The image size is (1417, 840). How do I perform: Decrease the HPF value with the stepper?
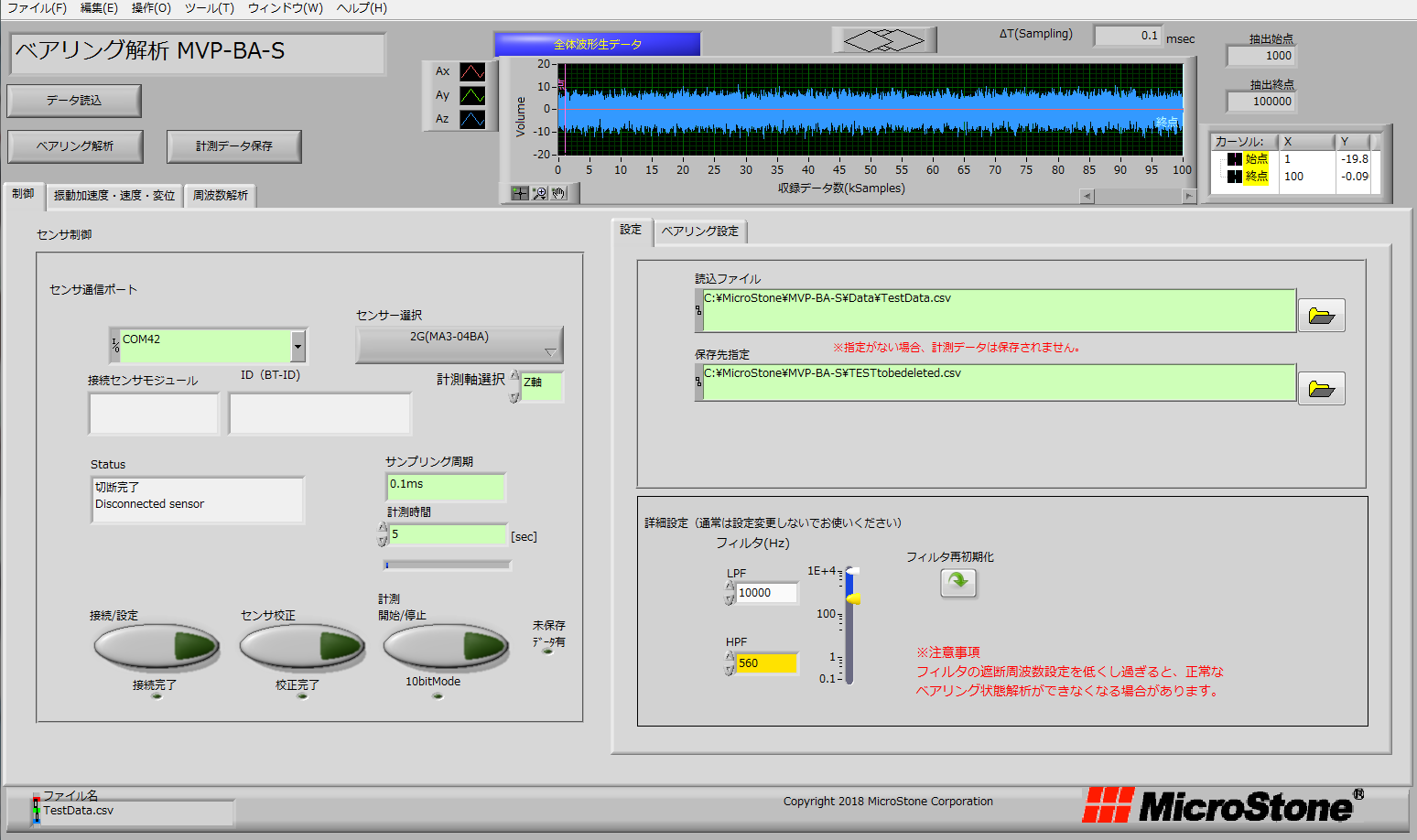[x=730, y=670]
